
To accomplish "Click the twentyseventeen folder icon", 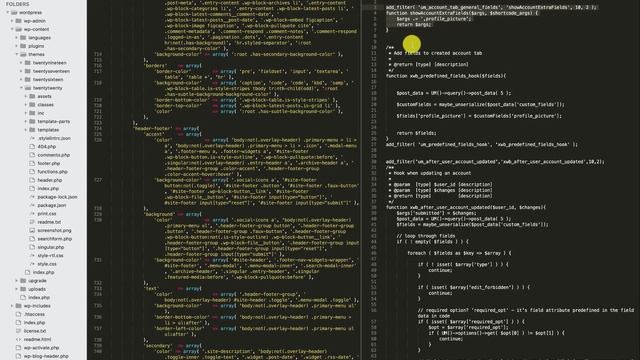I will coord(28,71).
